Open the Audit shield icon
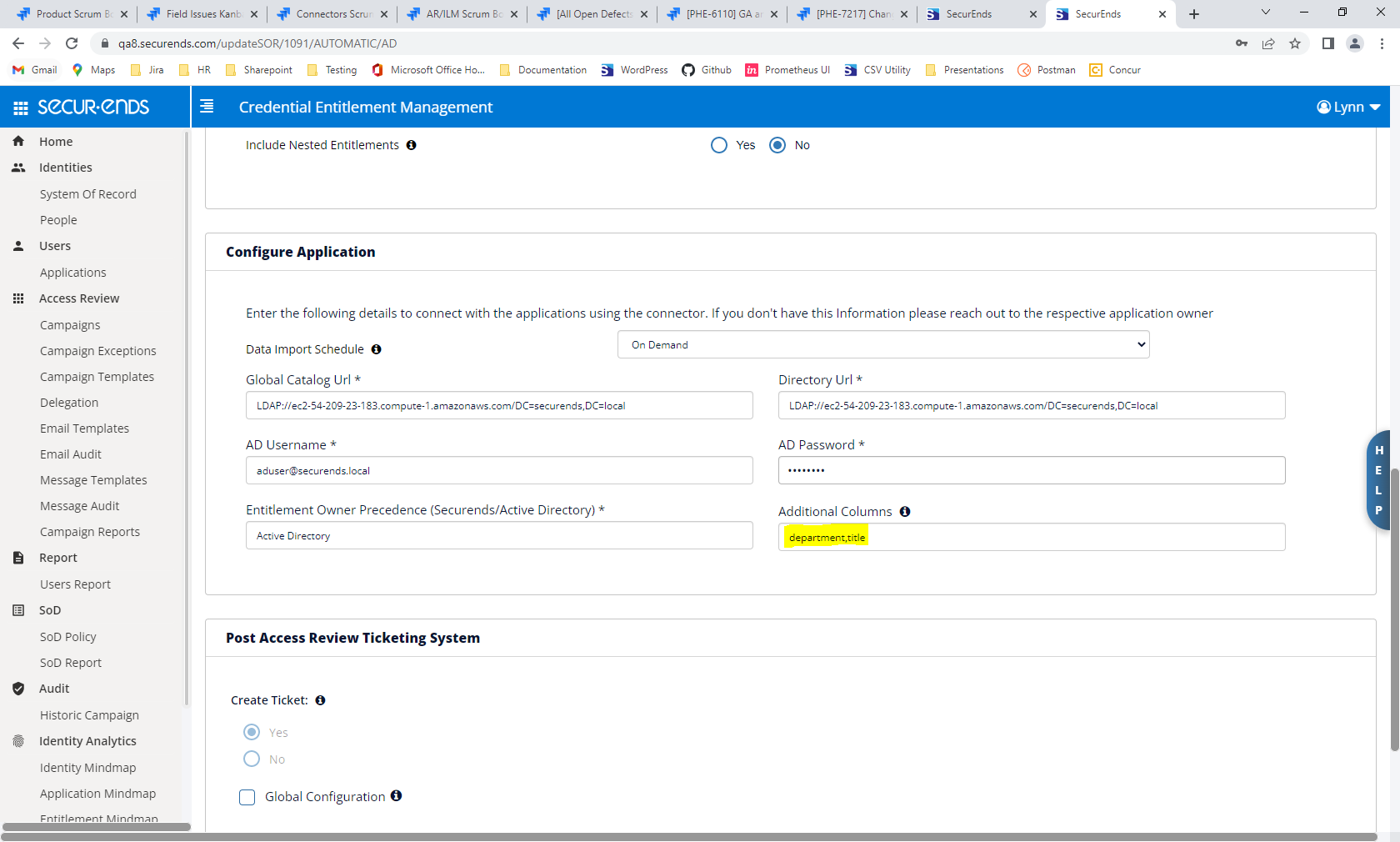This screenshot has width=1400, height=842. pyautogui.click(x=17, y=689)
